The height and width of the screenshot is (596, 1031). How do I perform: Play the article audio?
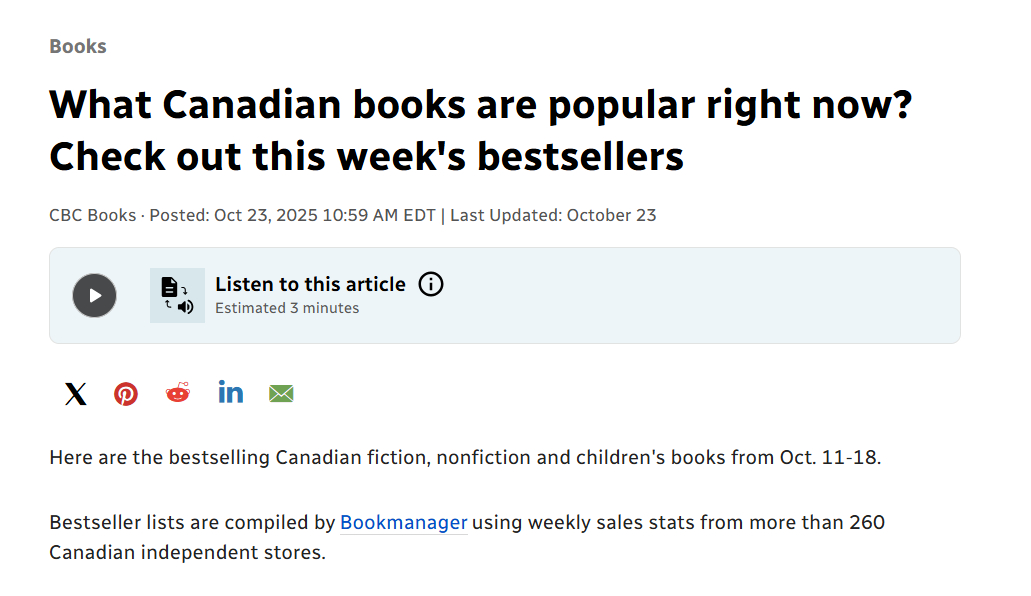[94, 296]
